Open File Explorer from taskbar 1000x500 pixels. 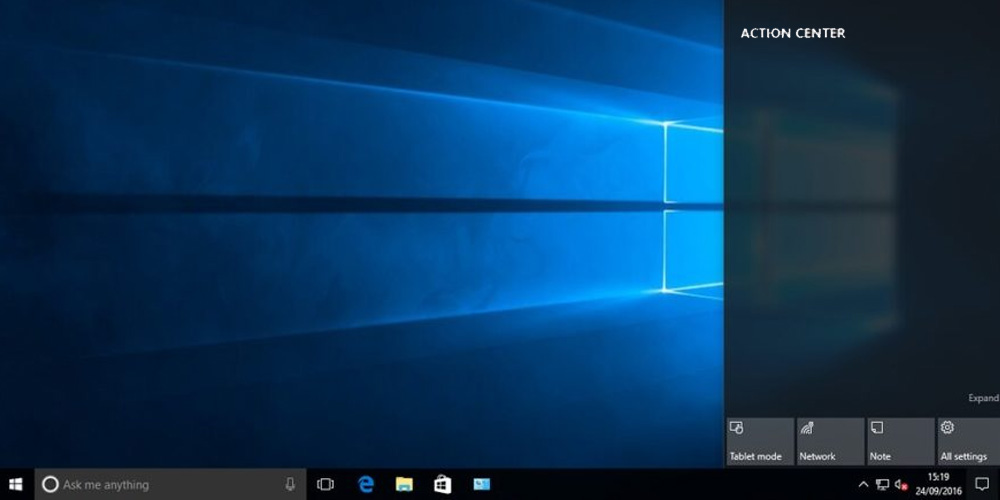[404, 485]
